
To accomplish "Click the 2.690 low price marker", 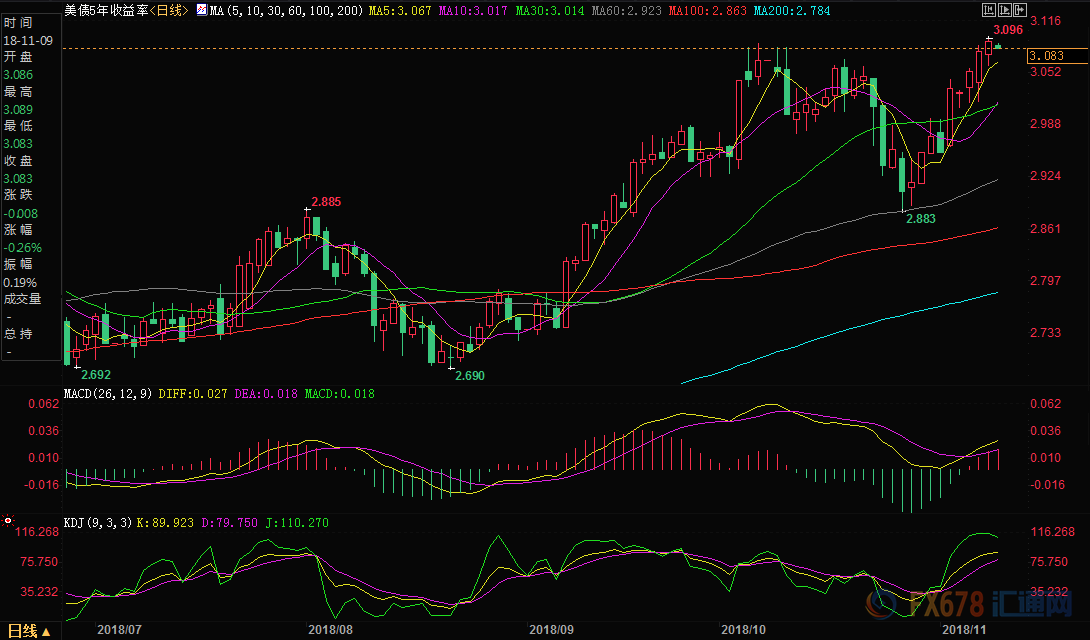I will tap(469, 375).
